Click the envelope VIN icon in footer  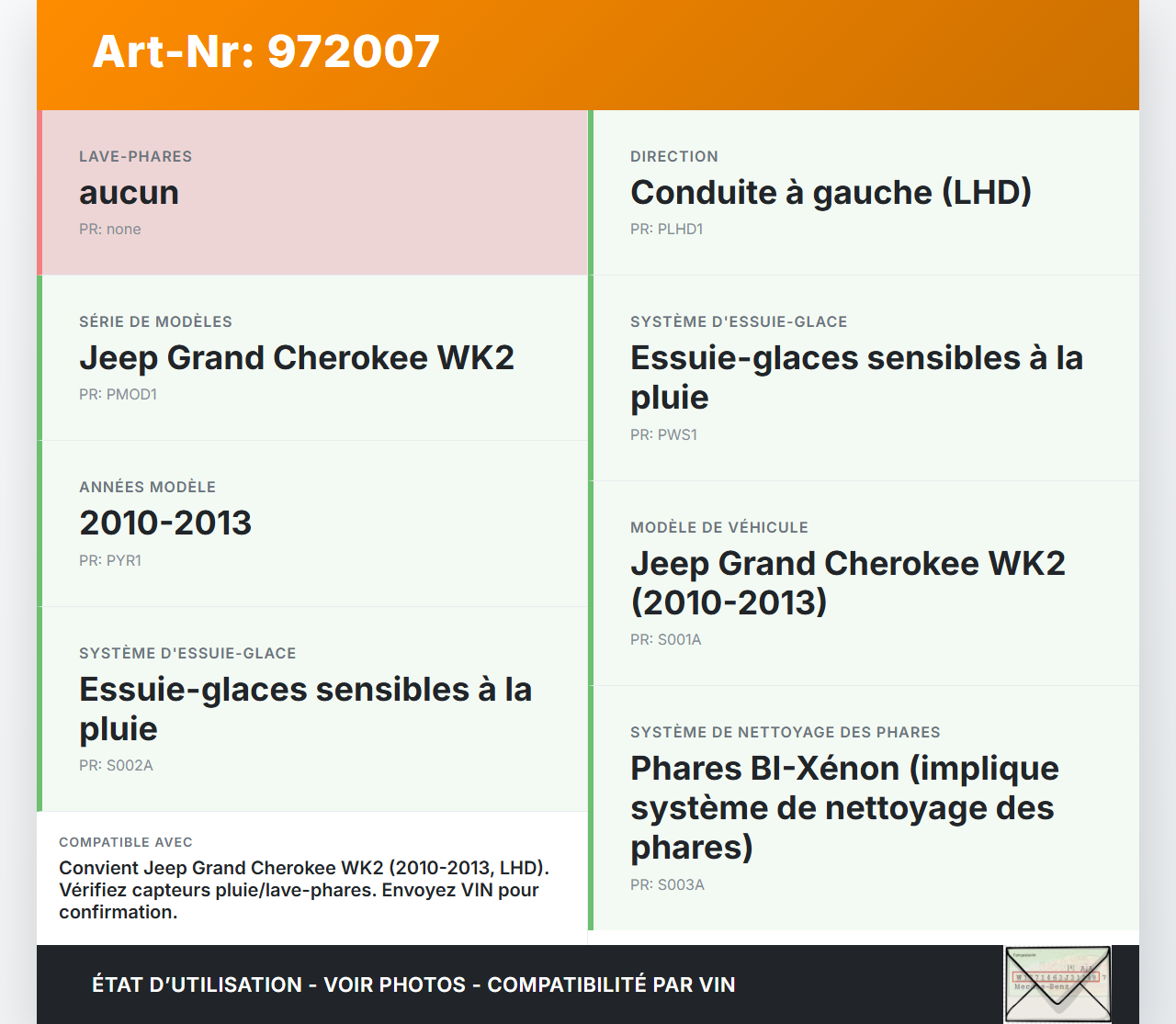(1057, 985)
